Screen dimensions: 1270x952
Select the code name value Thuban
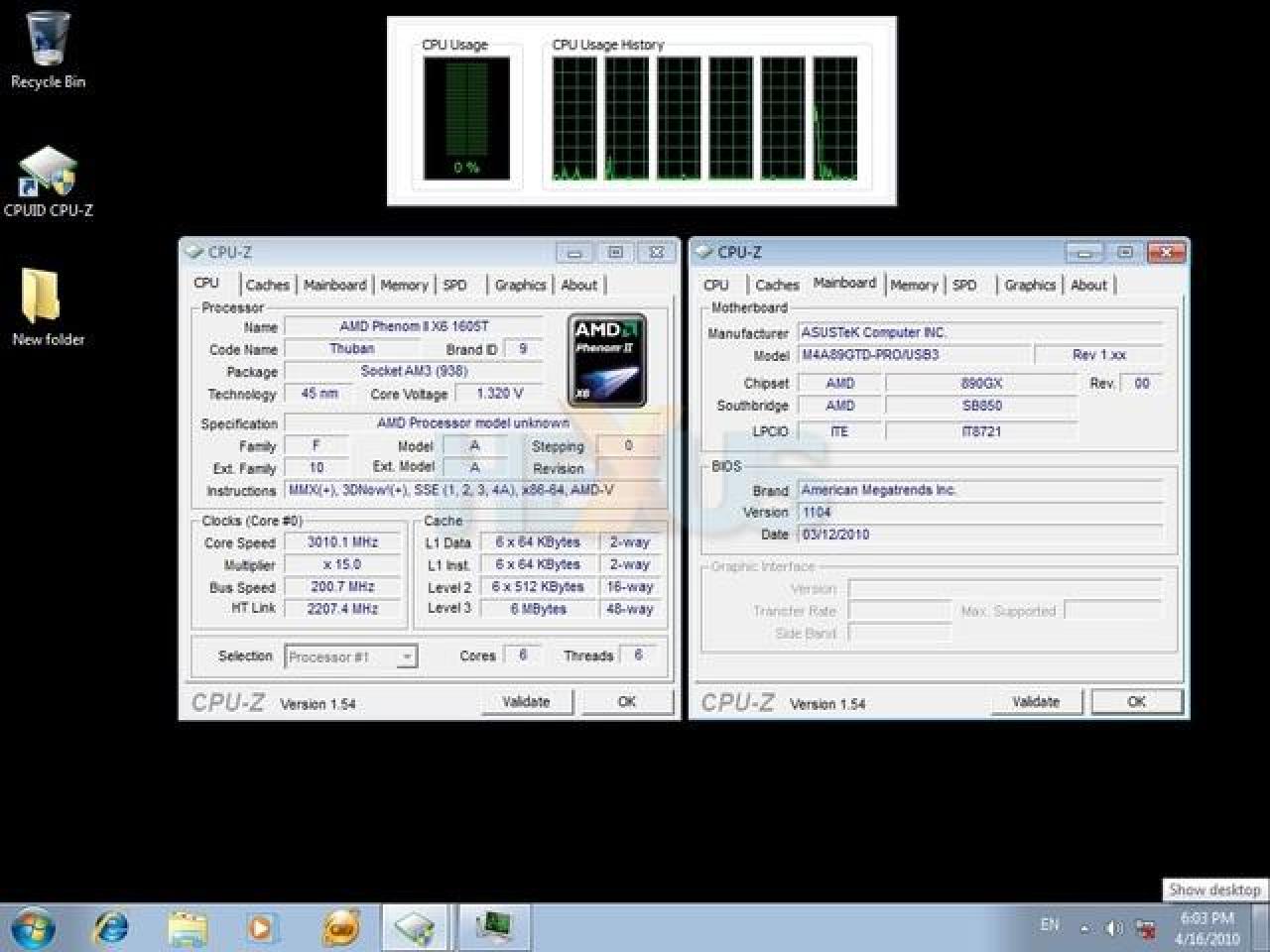[352, 349]
